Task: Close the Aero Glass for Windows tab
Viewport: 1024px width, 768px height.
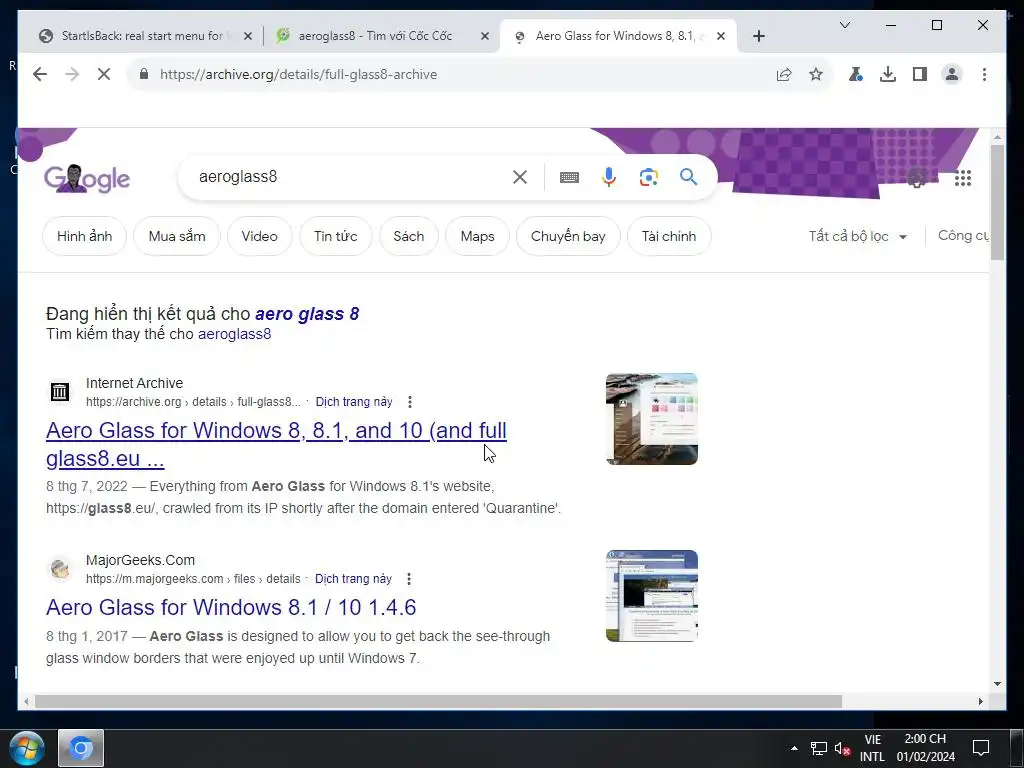Action: (x=721, y=36)
